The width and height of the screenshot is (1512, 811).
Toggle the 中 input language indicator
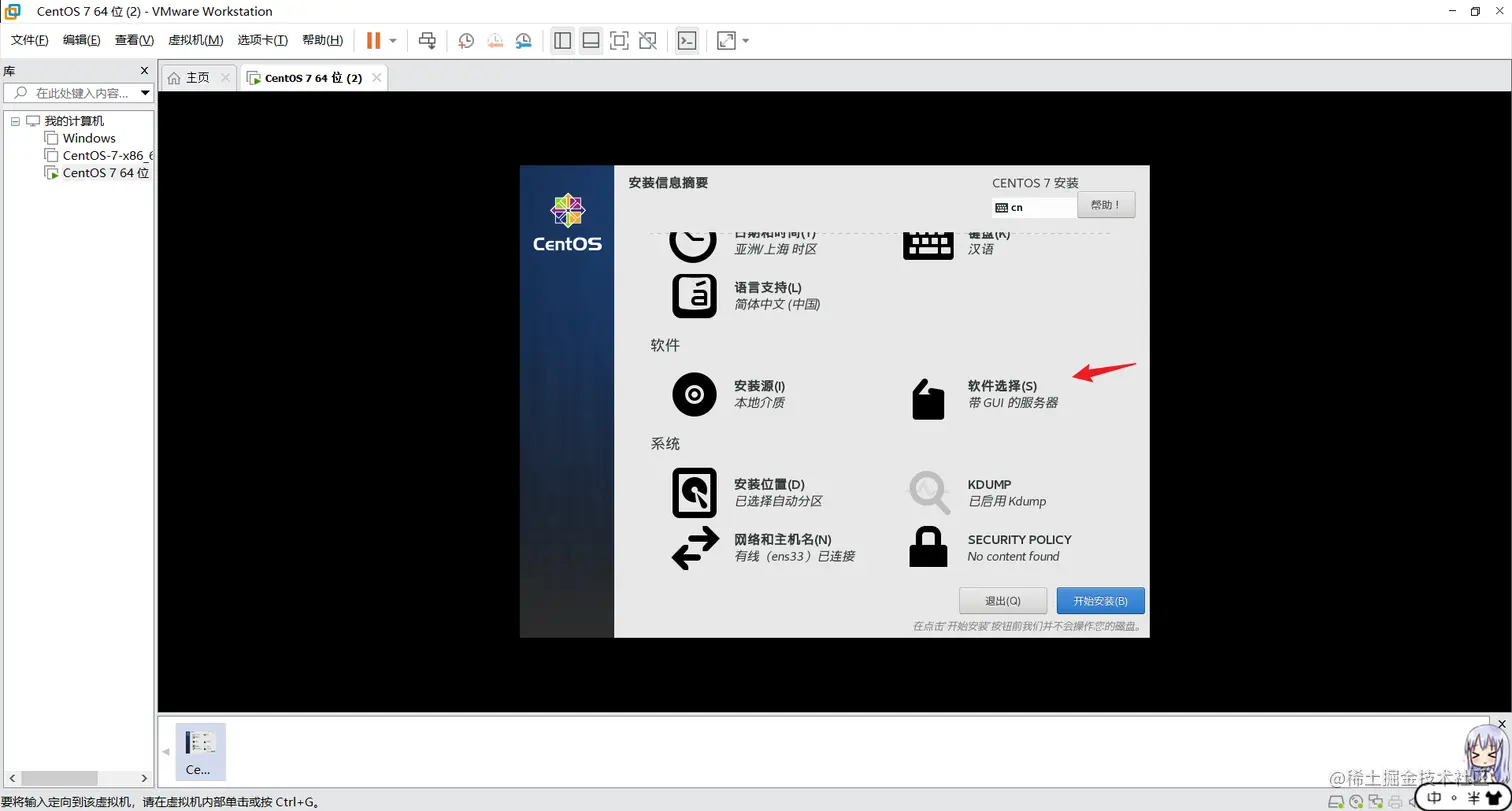1435,798
